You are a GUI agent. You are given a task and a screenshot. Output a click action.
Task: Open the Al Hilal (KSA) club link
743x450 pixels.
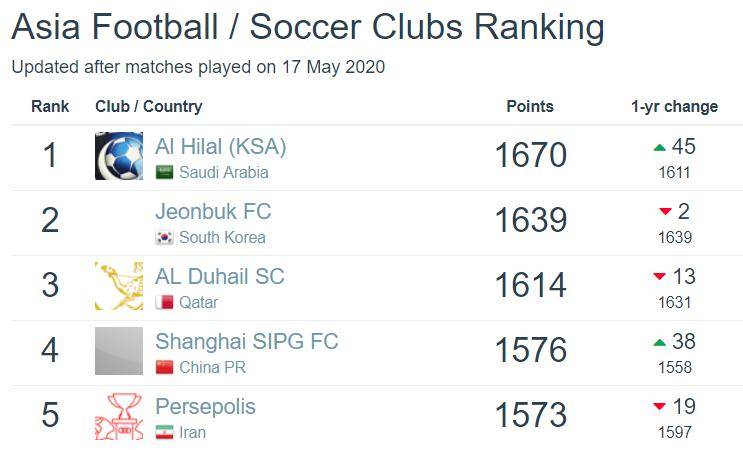click(221, 146)
